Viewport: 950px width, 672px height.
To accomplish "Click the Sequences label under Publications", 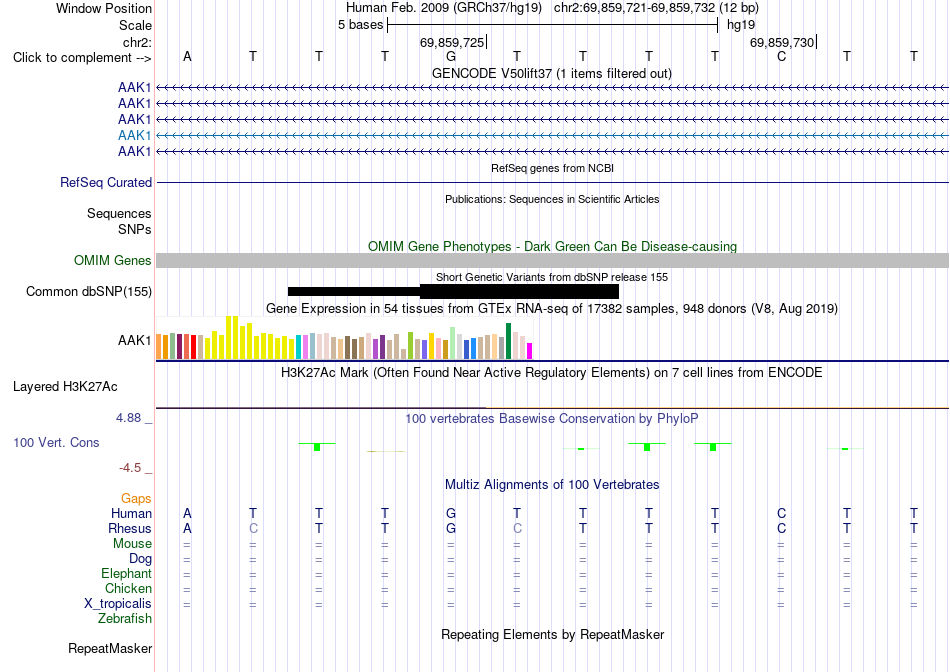I will (x=119, y=213).
